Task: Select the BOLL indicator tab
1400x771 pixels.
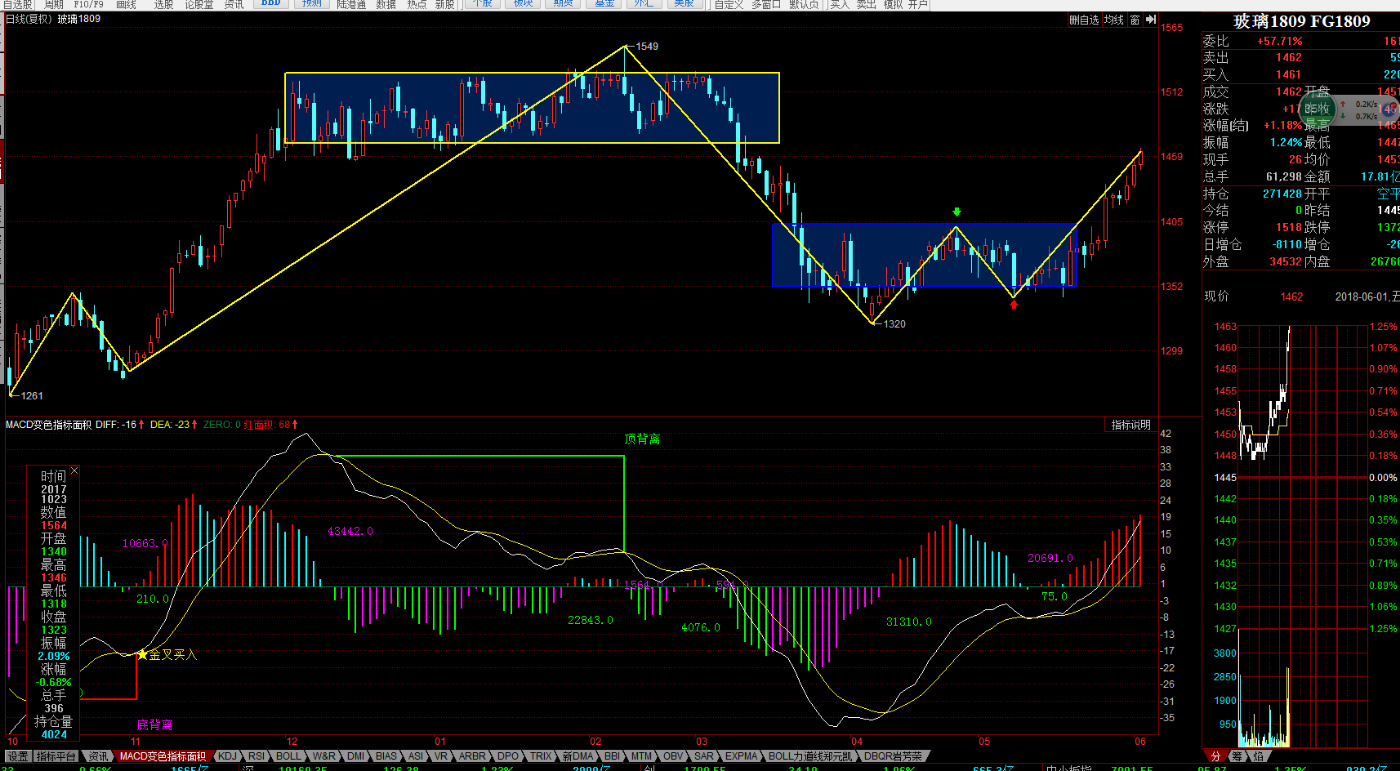Action: 288,756
